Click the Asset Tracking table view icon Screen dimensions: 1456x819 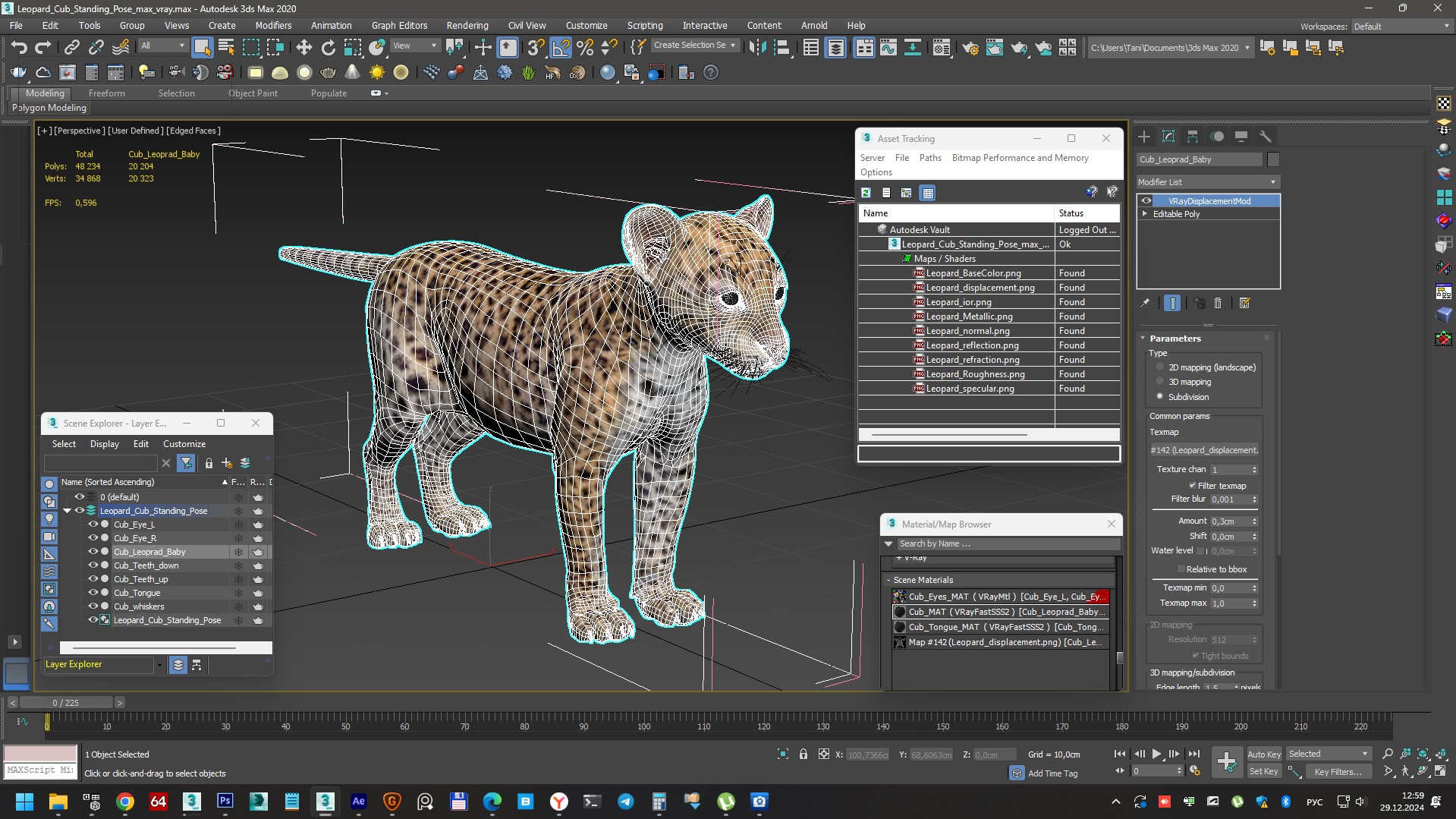928,193
